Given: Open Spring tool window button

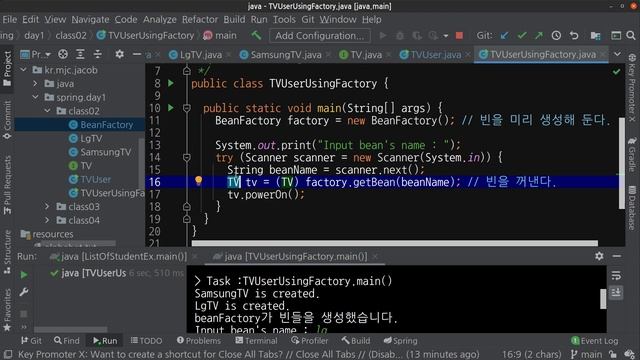Looking at the screenshot, I should [x=400, y=340].
